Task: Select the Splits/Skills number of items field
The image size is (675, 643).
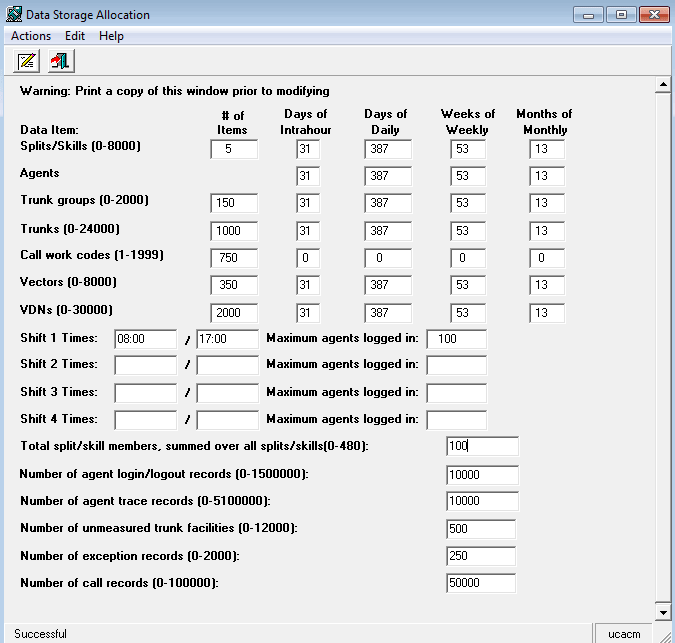Action: [x=234, y=149]
